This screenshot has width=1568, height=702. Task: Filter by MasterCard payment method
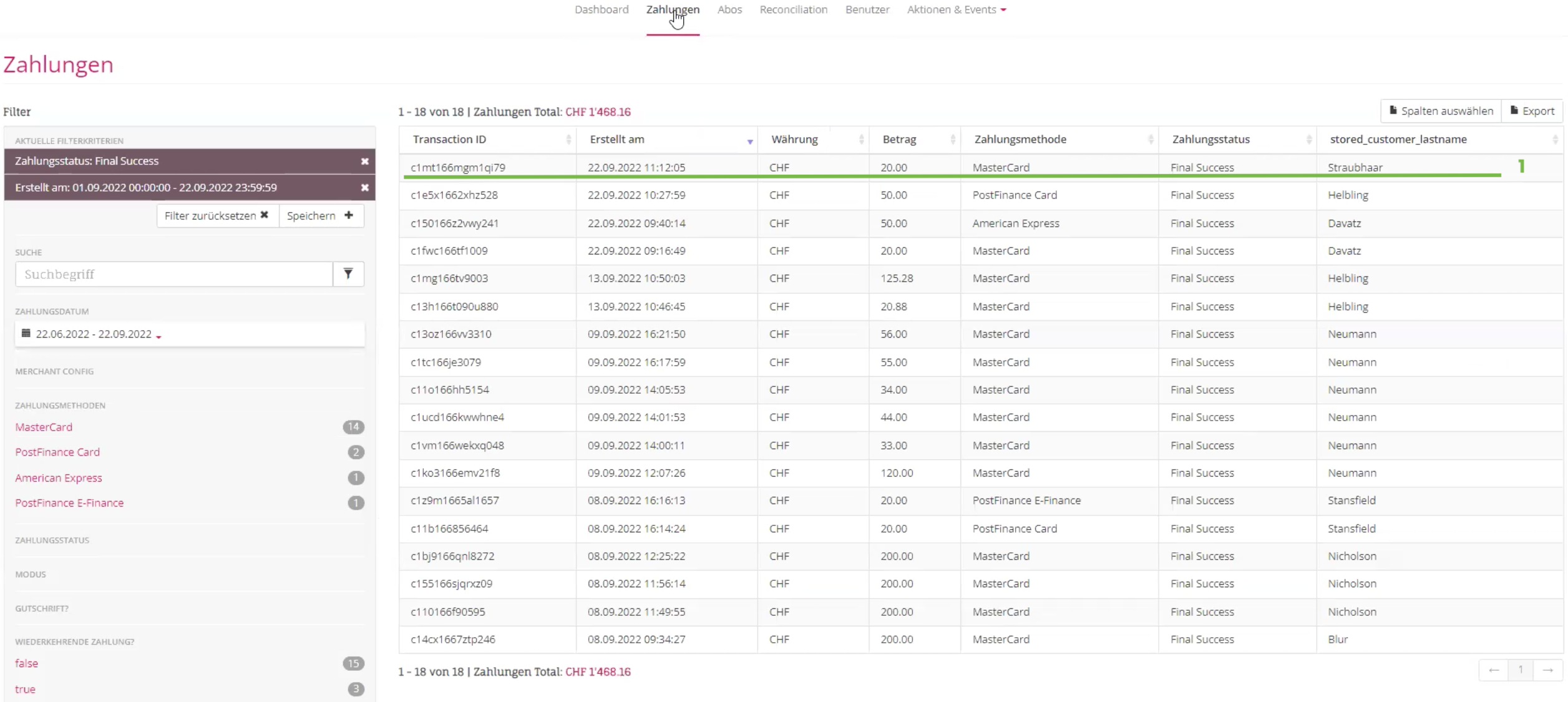tap(44, 427)
